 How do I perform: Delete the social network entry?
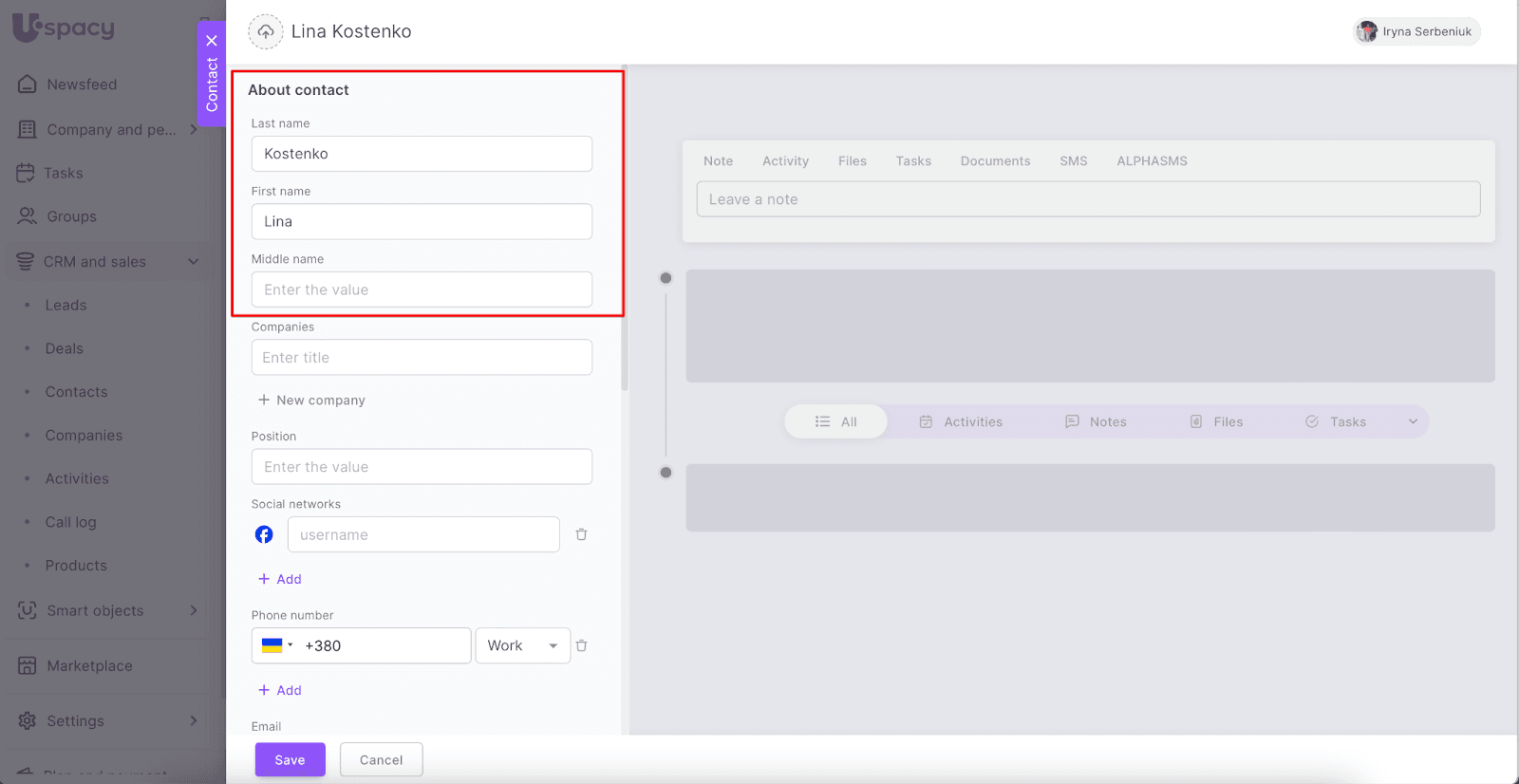coord(581,534)
